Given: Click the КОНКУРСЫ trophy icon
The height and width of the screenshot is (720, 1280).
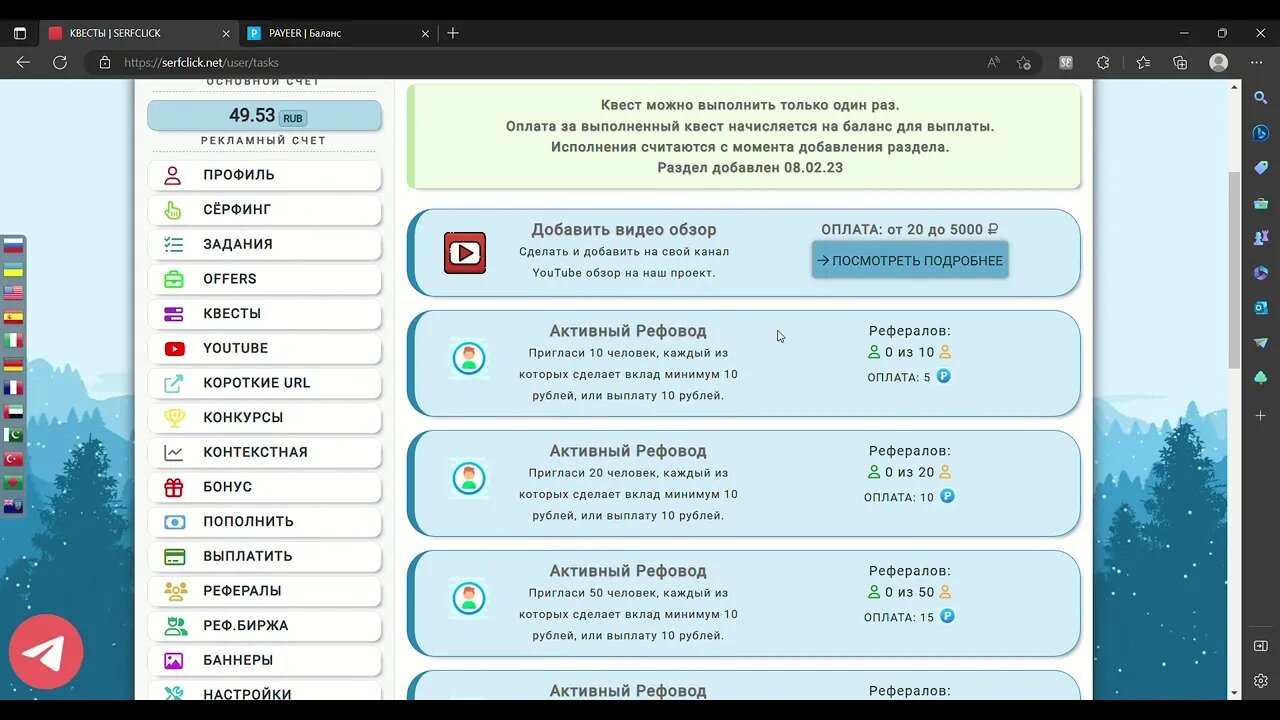Looking at the screenshot, I should (174, 418).
